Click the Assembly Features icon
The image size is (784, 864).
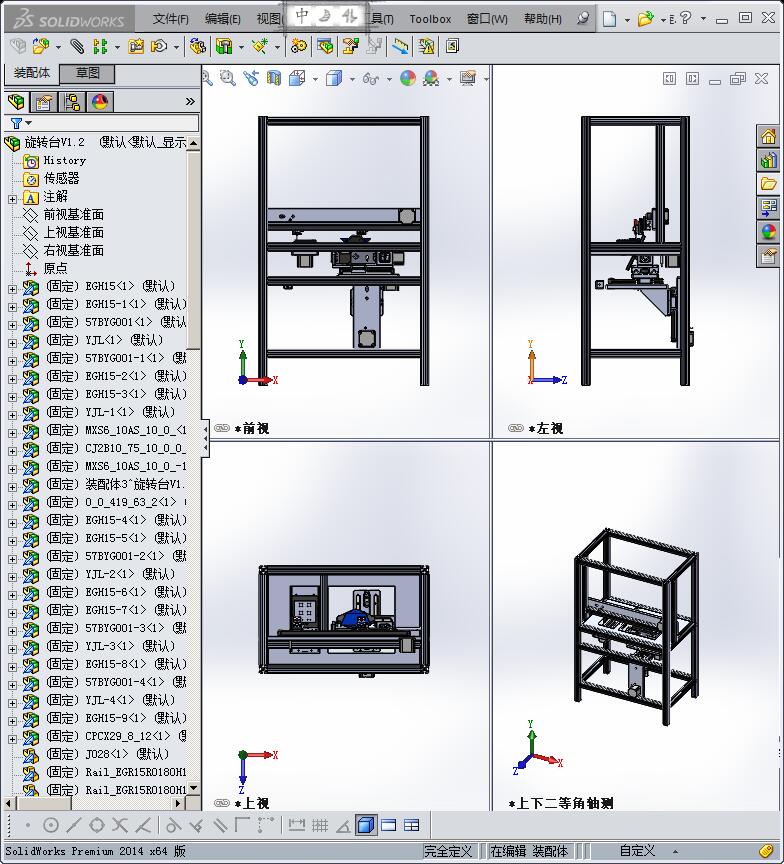point(224,47)
